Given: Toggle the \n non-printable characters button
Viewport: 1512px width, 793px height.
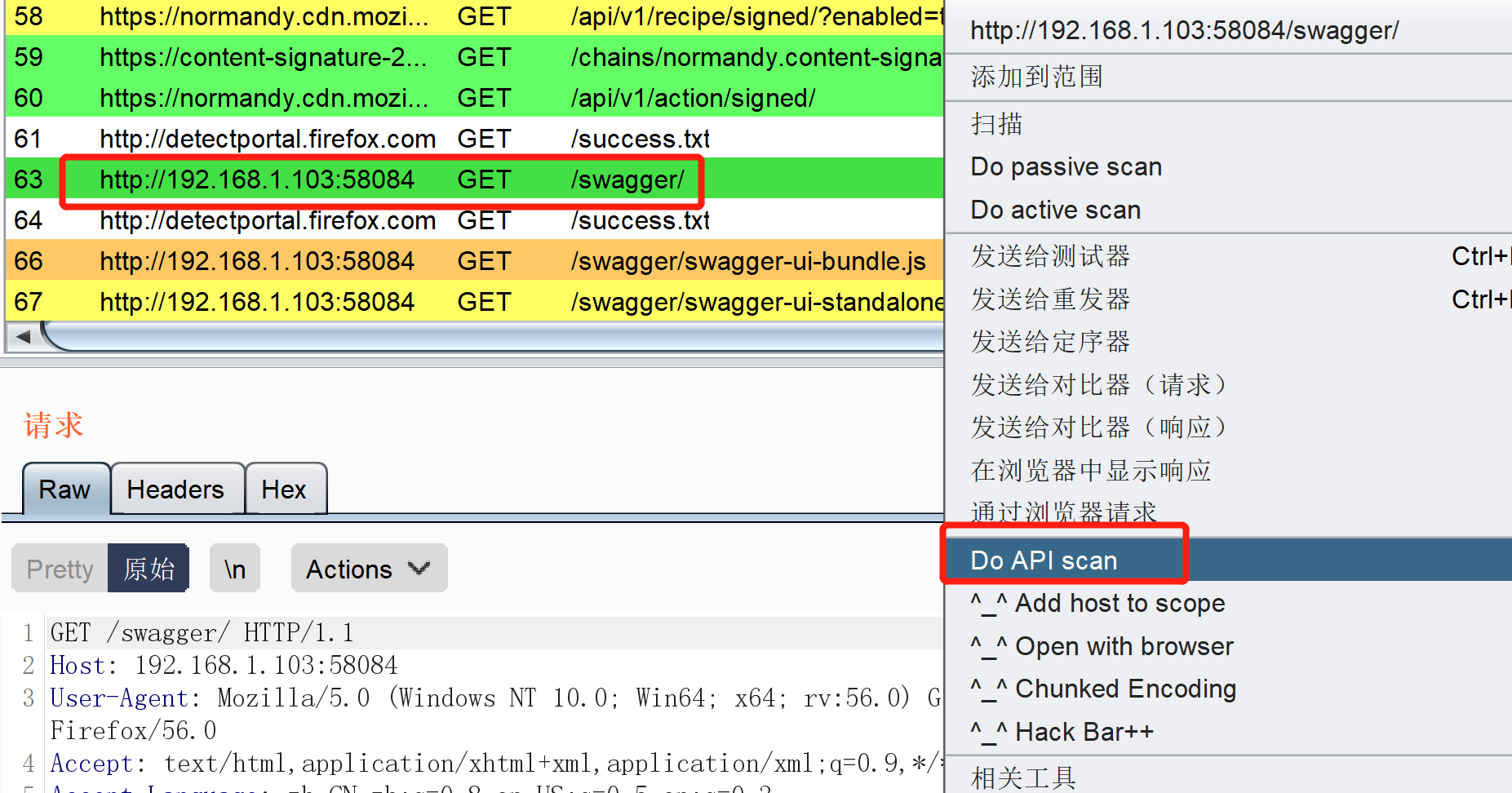Looking at the screenshot, I should 235,569.
